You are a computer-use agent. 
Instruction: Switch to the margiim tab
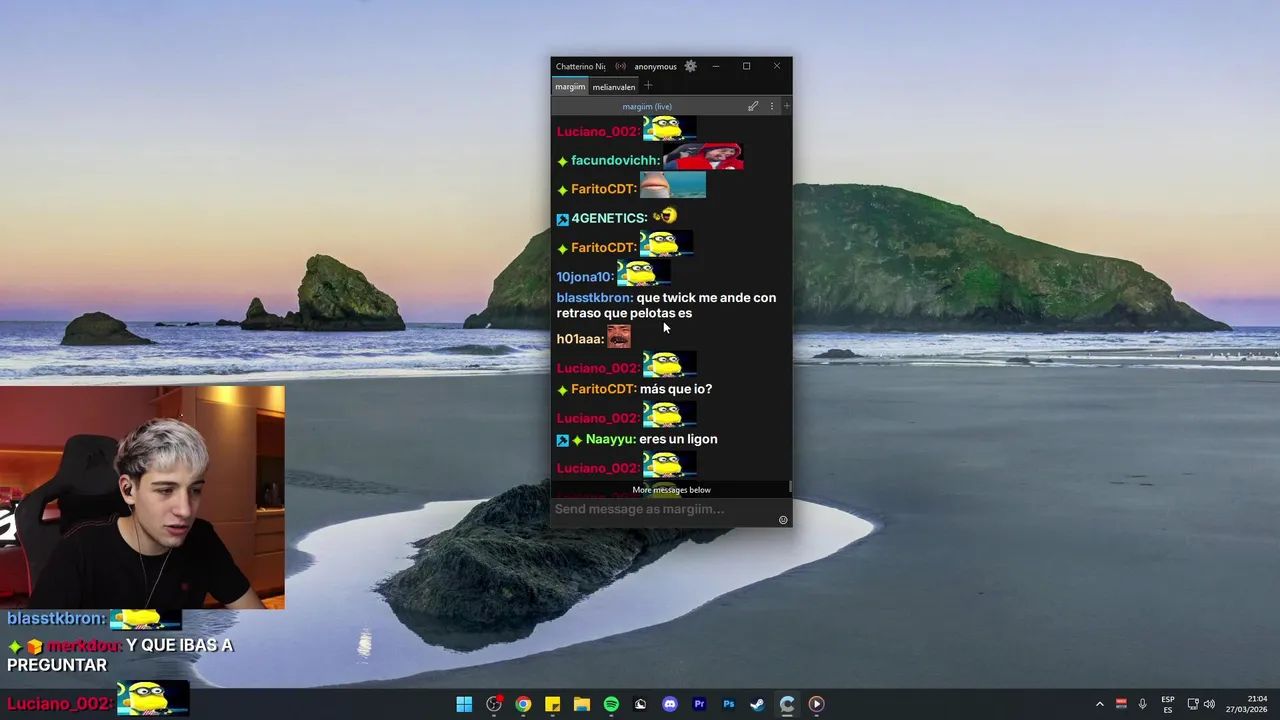click(570, 87)
